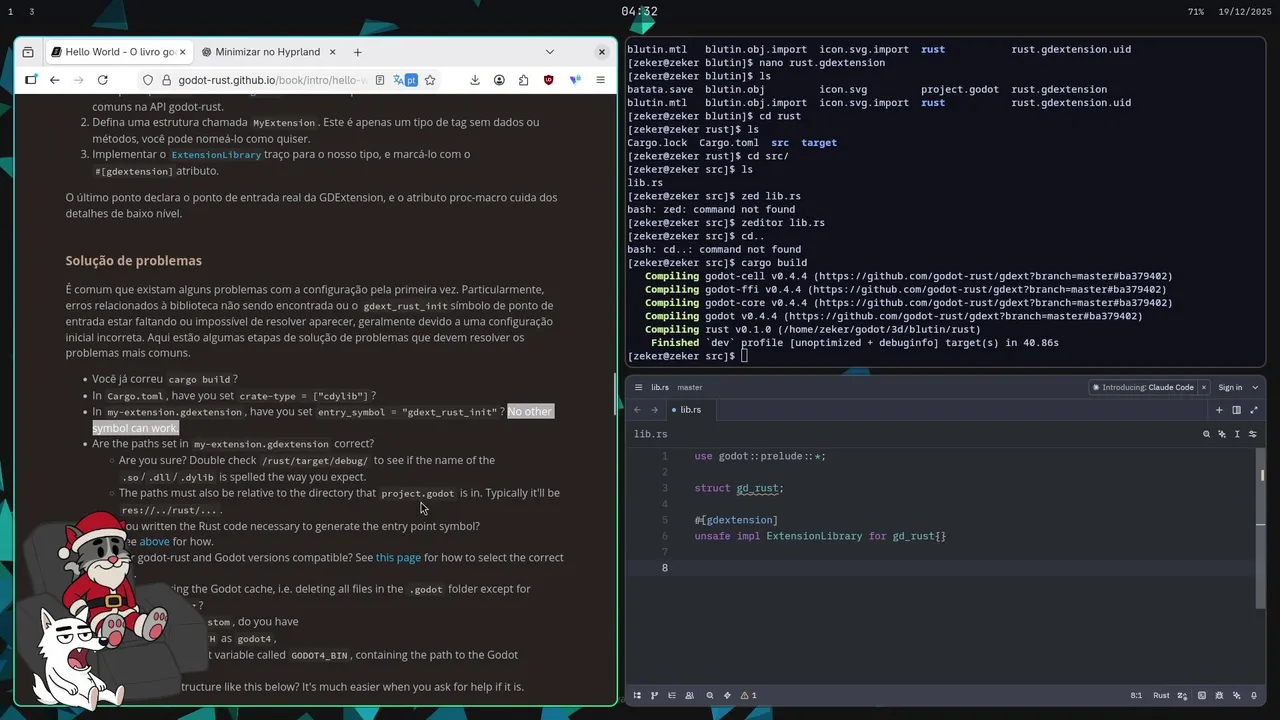The image size is (1280, 720).
Task: Expand the user menu chevron beside Sign in
Action: [x=1256, y=387]
